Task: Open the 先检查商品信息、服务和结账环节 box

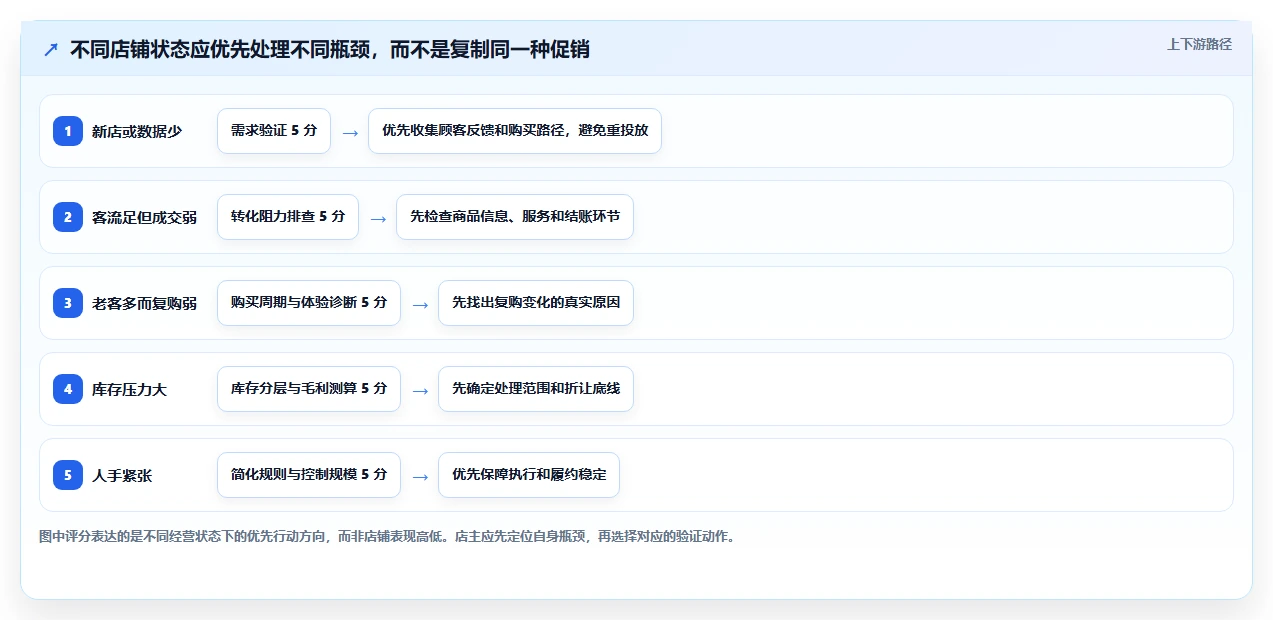Action: coord(515,217)
